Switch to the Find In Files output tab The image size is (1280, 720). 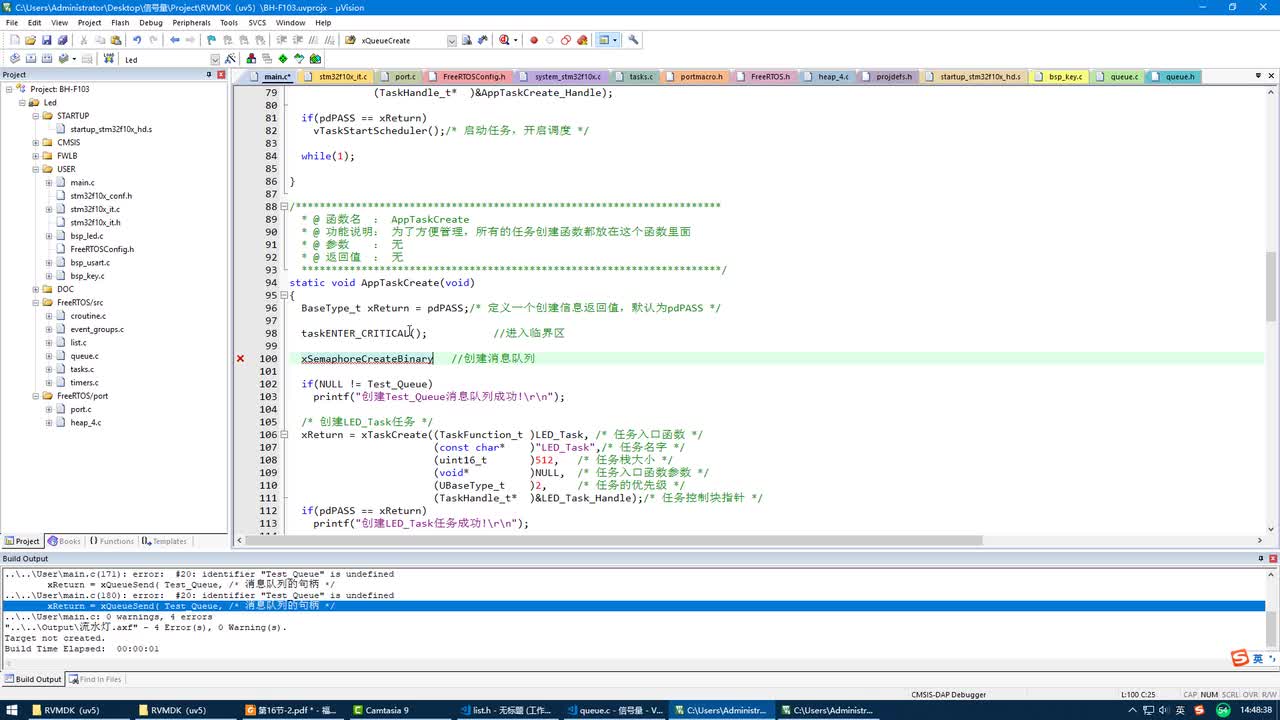pyautogui.click(x=95, y=679)
